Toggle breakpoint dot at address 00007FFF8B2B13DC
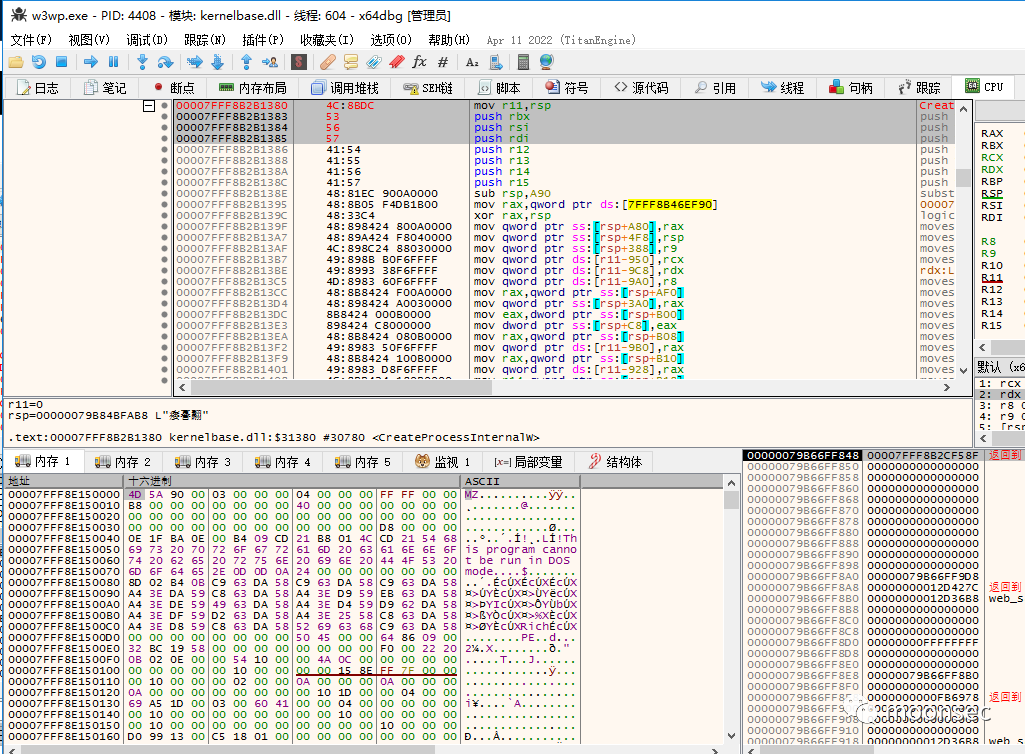The height and width of the screenshot is (754, 1025). [x=165, y=315]
